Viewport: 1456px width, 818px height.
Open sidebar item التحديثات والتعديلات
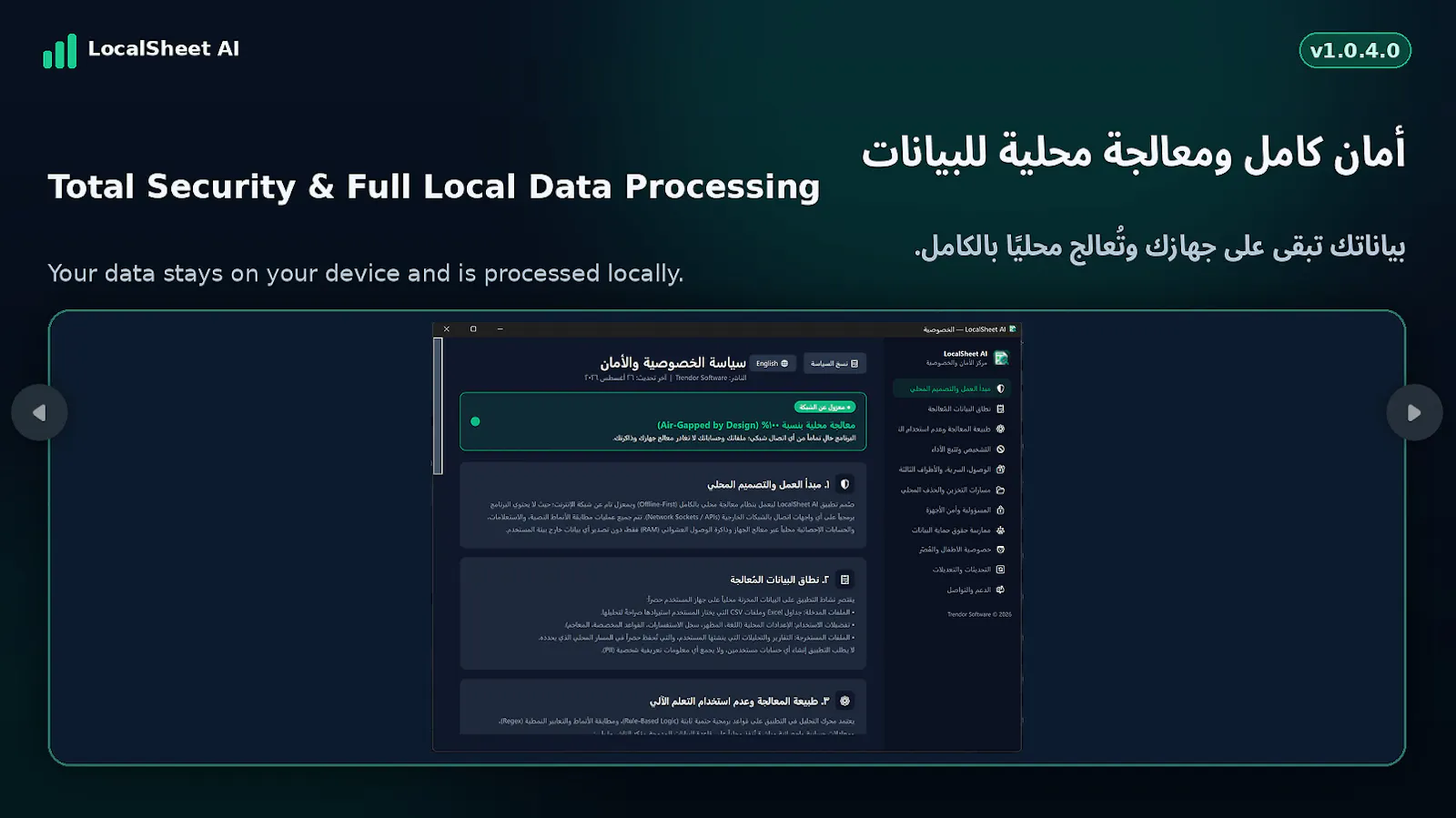click(952, 570)
